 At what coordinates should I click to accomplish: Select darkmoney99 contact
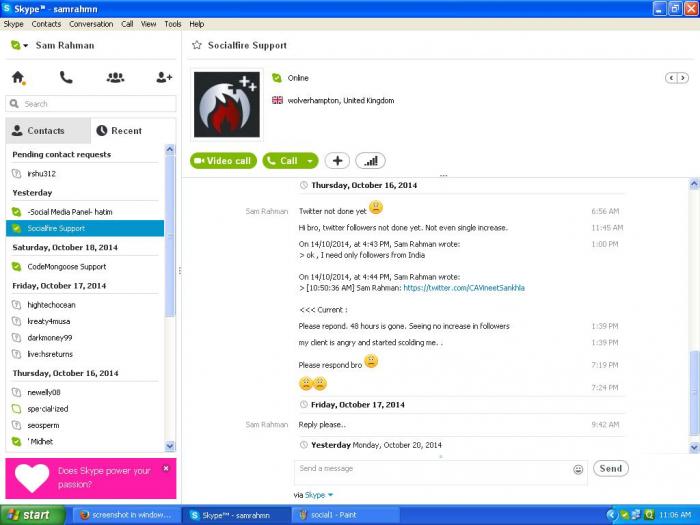[85, 338]
